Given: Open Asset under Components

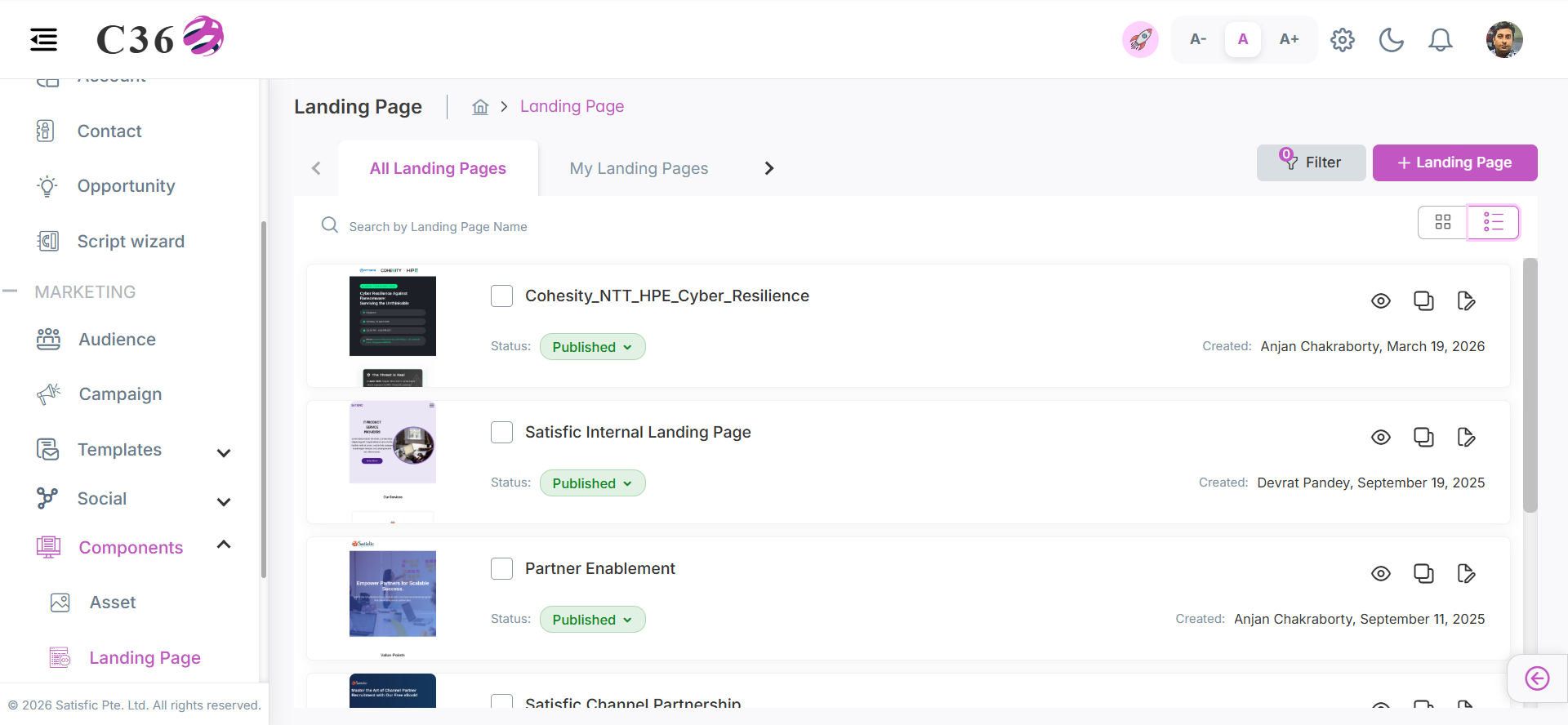Looking at the screenshot, I should 113,603.
